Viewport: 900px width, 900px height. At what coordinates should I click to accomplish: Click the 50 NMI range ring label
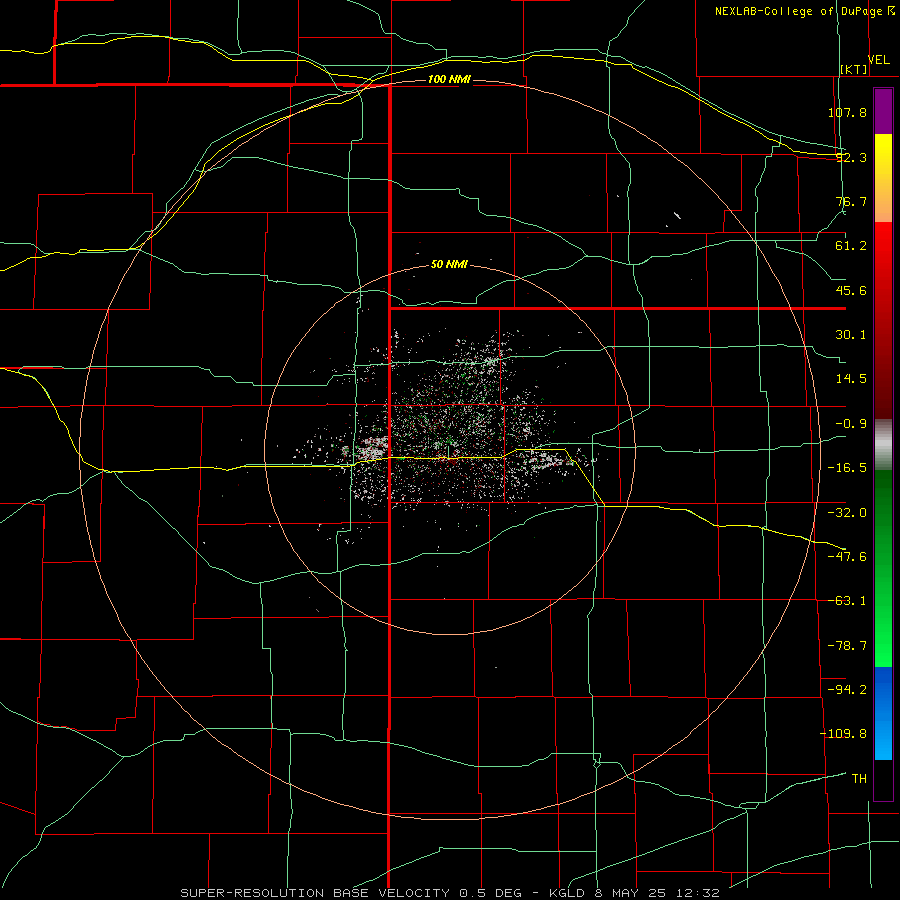449,264
